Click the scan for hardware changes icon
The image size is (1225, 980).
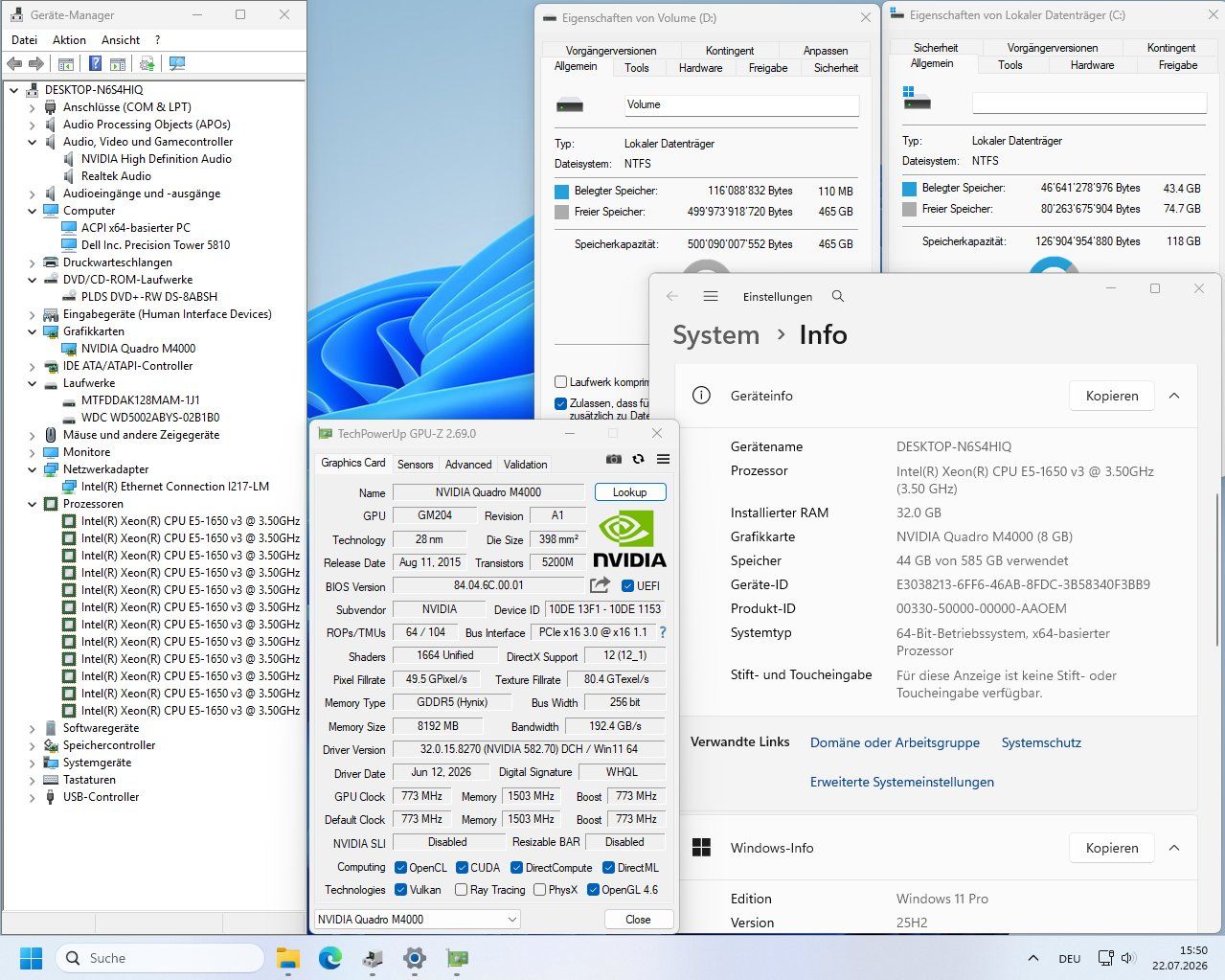point(177,63)
